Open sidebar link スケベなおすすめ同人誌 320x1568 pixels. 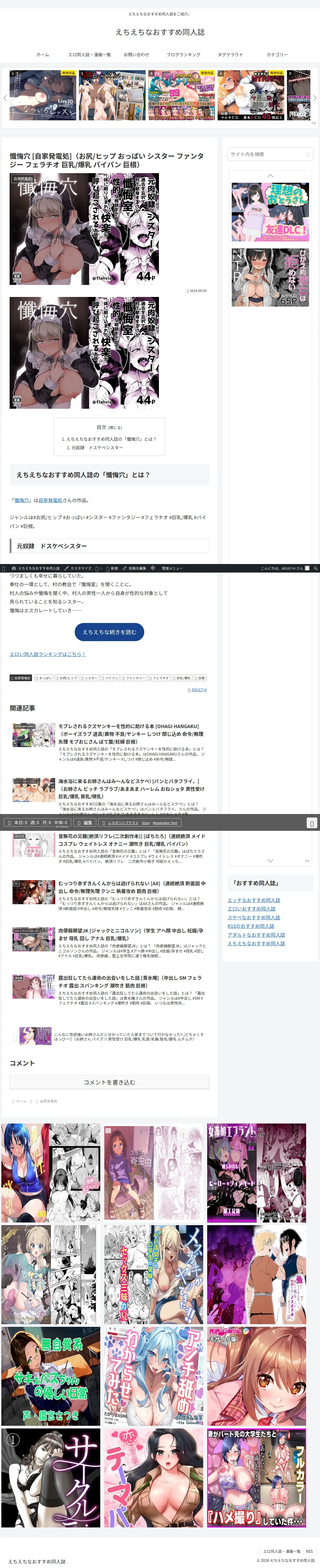point(254,917)
